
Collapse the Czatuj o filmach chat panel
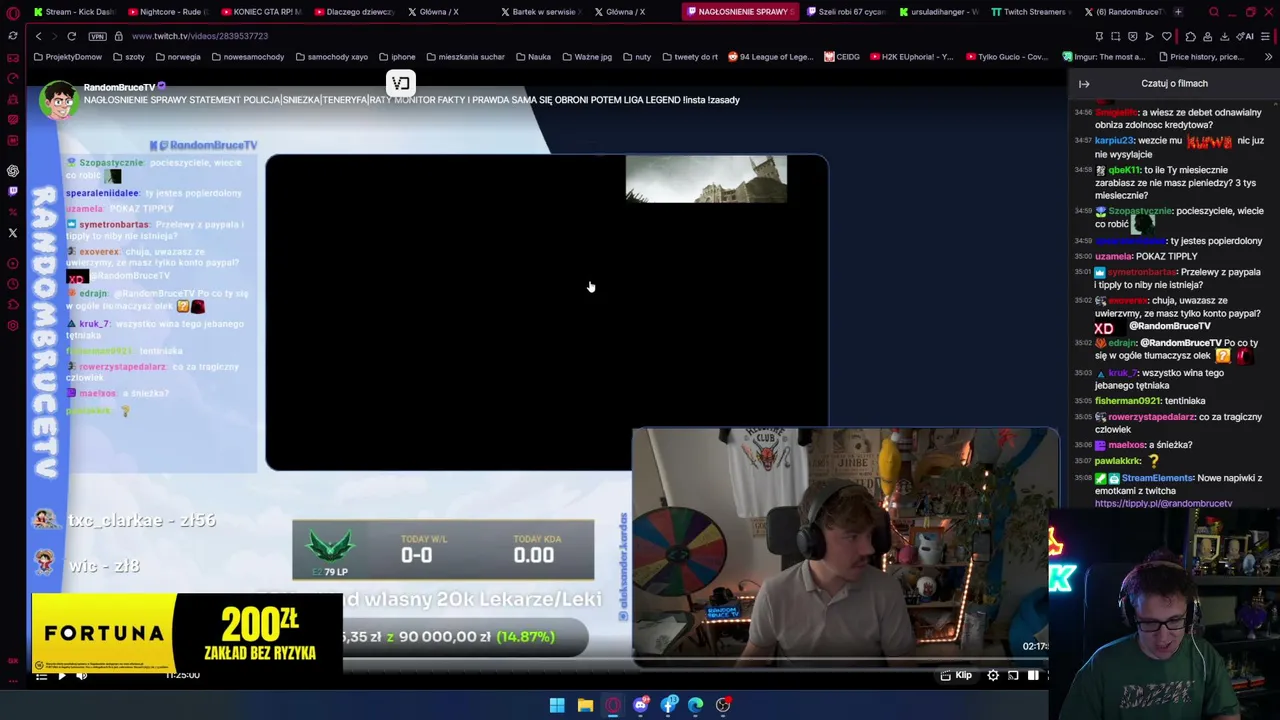[1084, 84]
